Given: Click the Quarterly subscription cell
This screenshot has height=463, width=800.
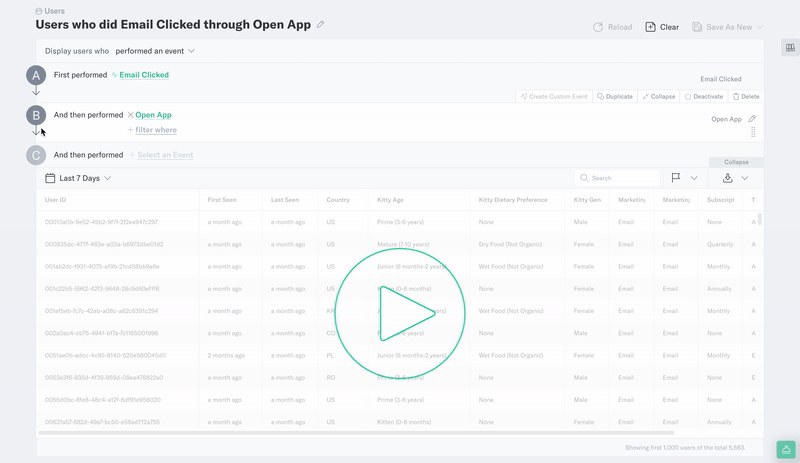Looking at the screenshot, I should tap(720, 245).
